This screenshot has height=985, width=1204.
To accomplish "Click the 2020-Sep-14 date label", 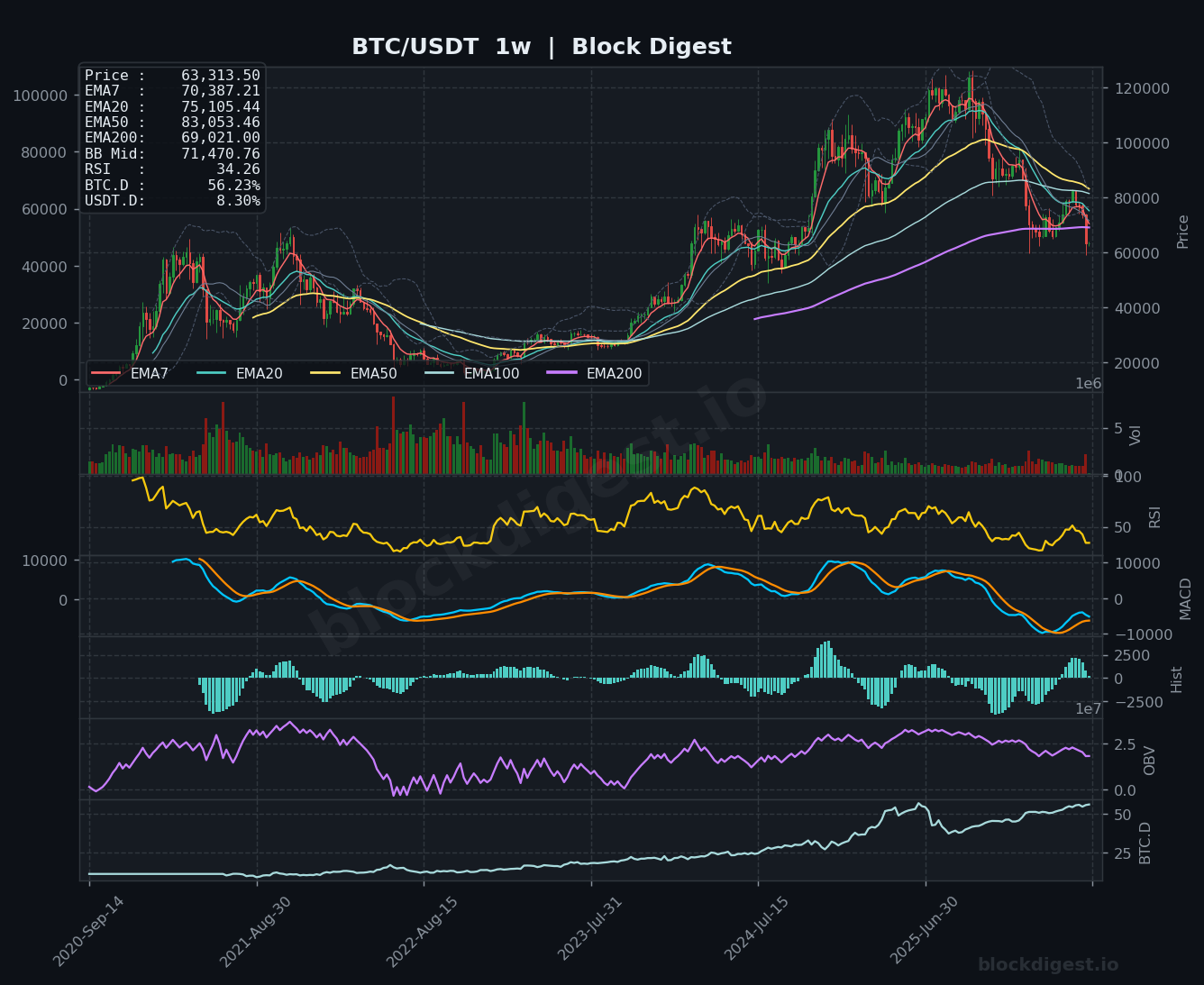I will pos(88,932).
